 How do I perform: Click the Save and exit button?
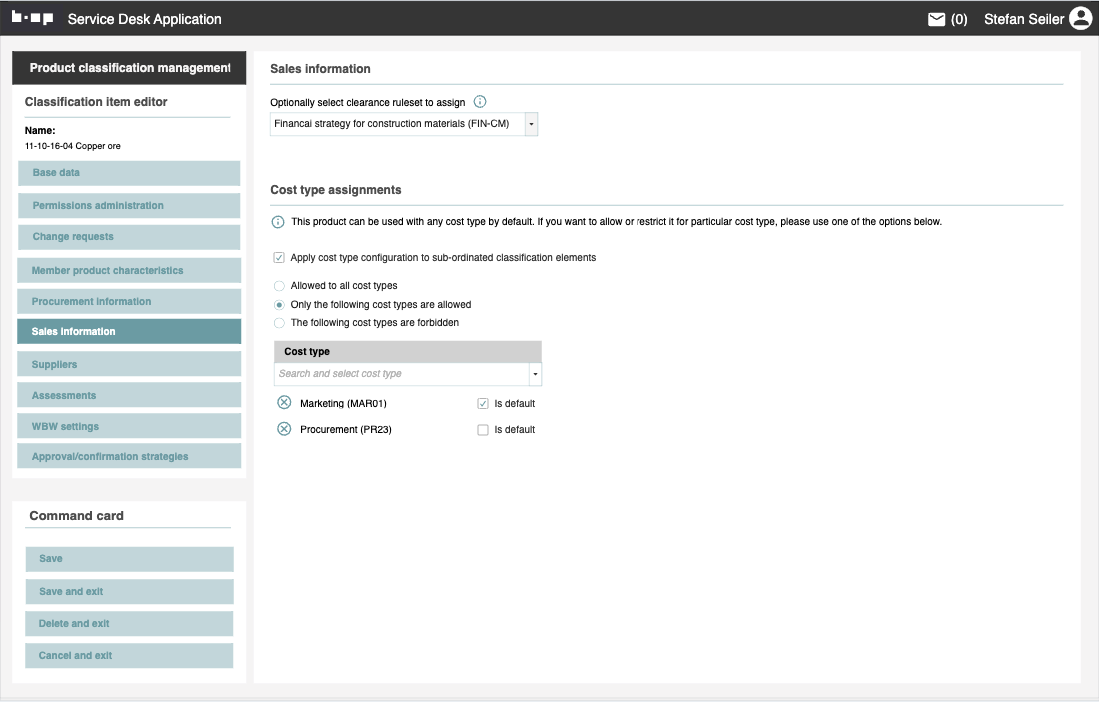(x=129, y=591)
